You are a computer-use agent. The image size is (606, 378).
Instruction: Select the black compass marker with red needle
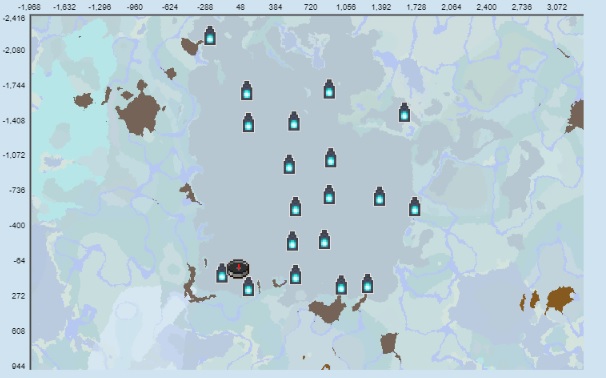click(238, 268)
